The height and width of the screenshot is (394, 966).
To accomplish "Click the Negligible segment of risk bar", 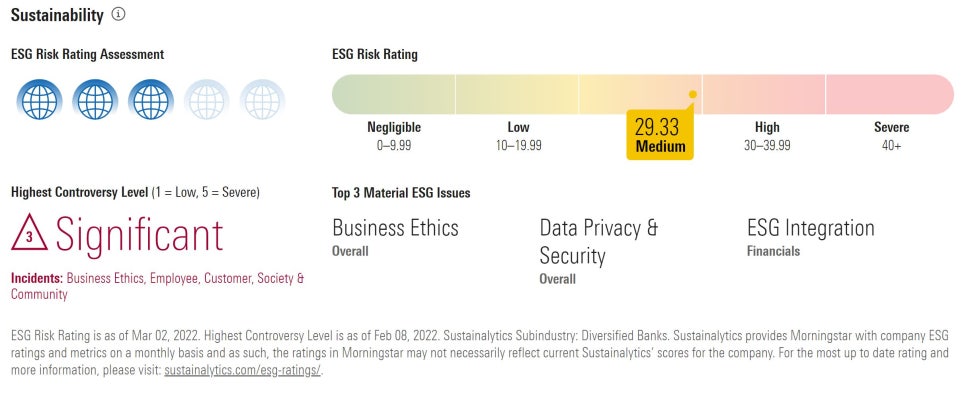I will click(394, 94).
